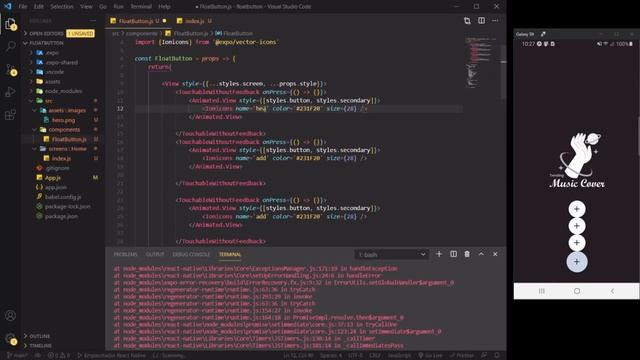Create a new terminal with plus icon
Screen dimensions: 640x360
(x=439, y=254)
